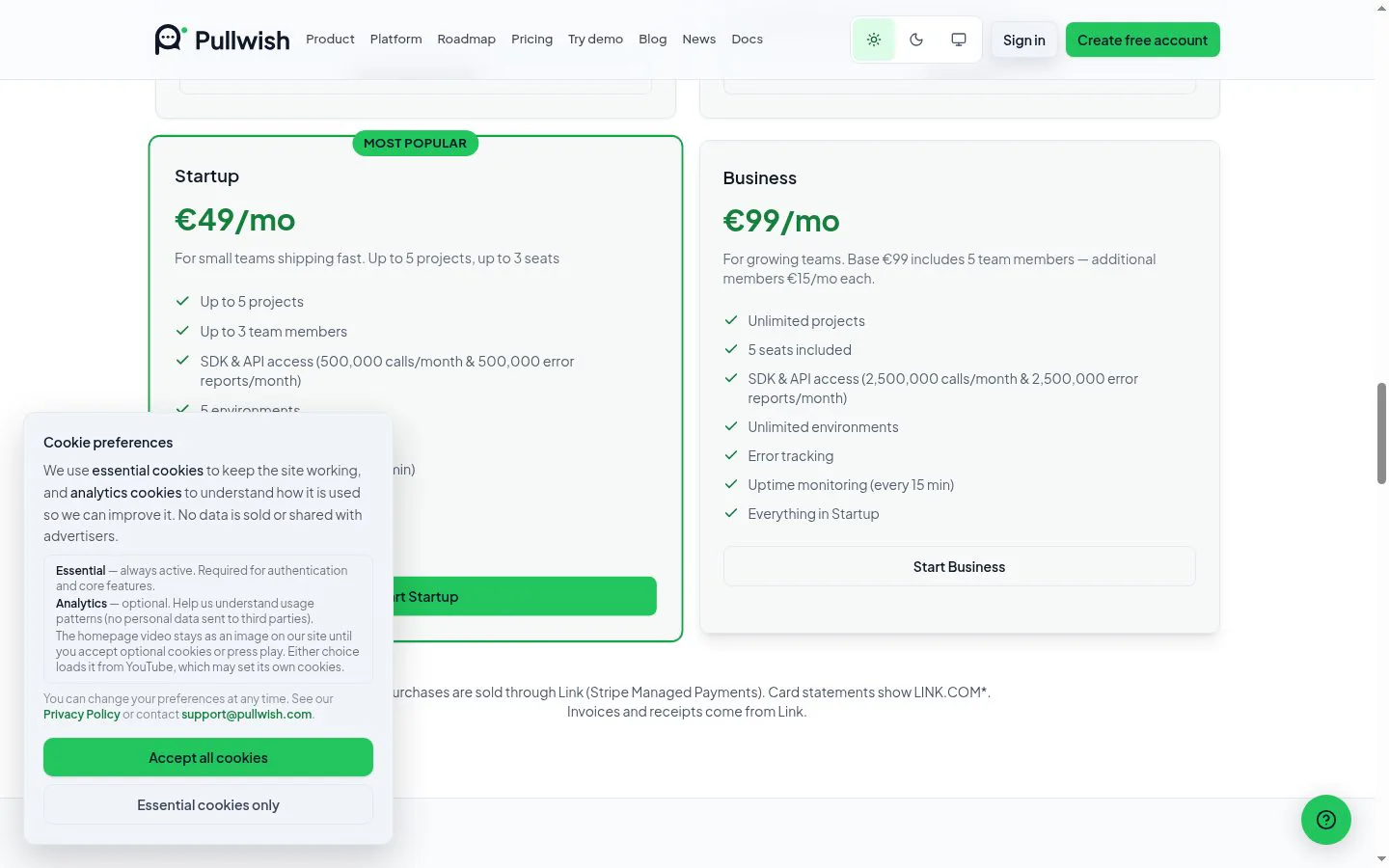
Task: Select system theme monitor icon
Action: [x=959, y=40]
